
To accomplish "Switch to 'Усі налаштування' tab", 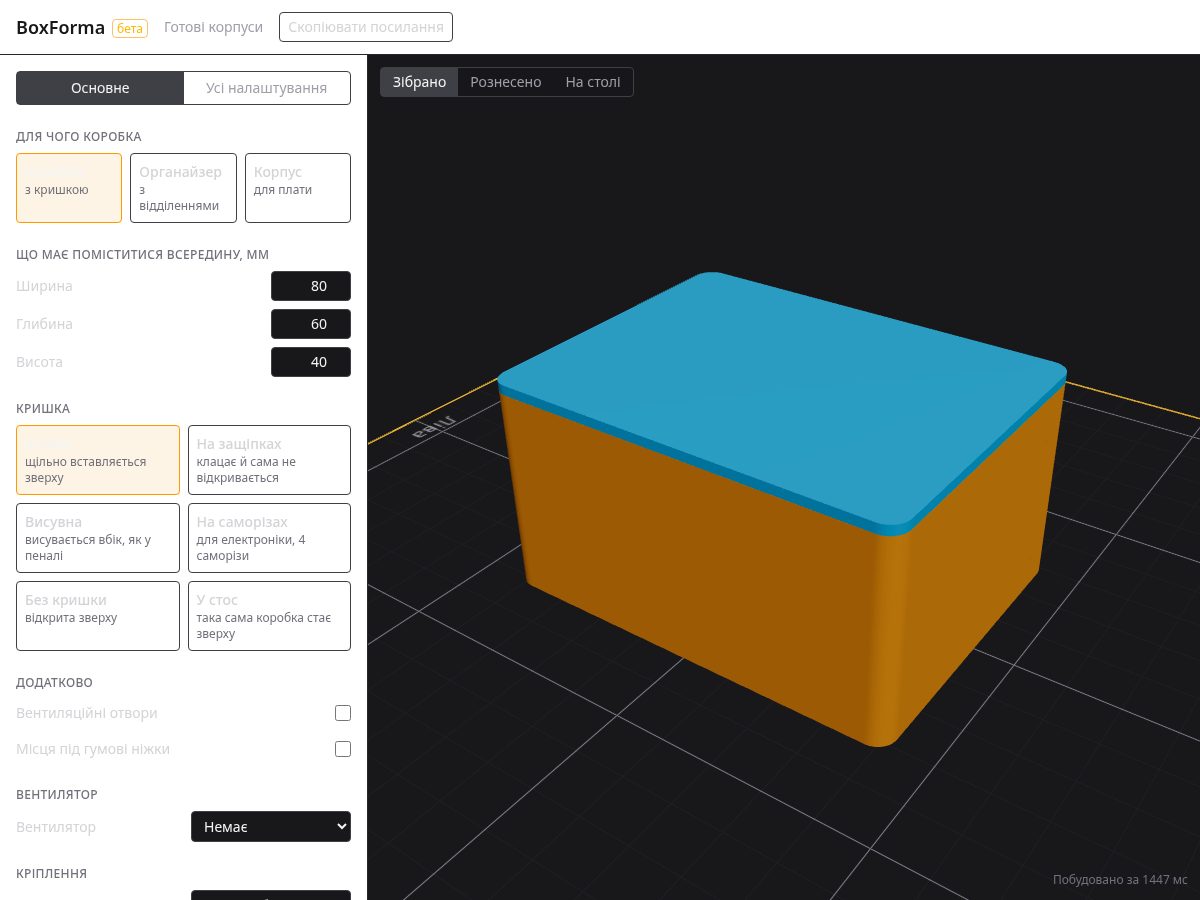I will click(x=267, y=88).
